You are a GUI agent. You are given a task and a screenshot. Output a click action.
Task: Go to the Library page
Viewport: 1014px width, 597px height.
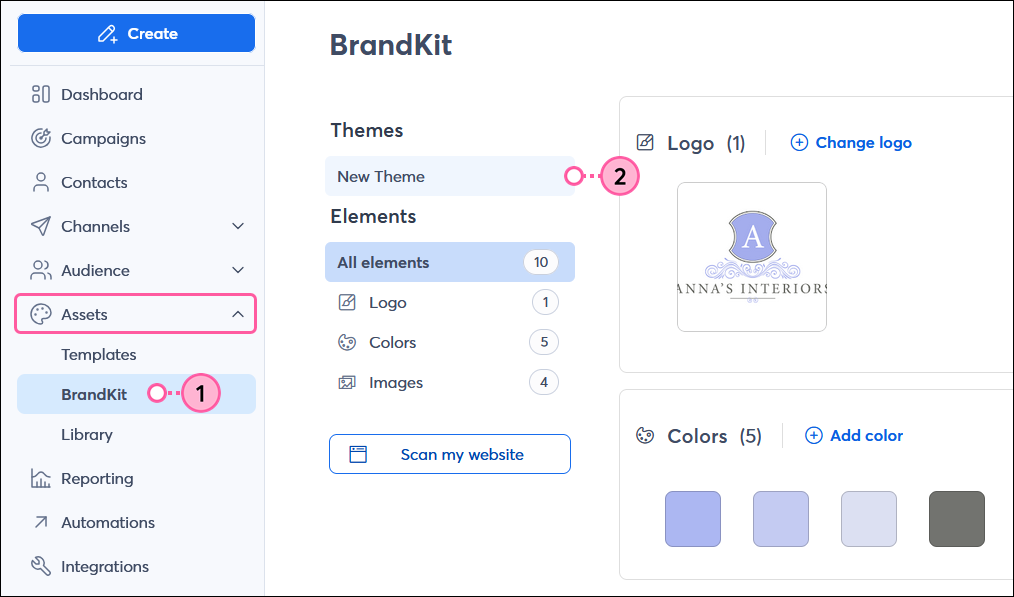pos(87,434)
